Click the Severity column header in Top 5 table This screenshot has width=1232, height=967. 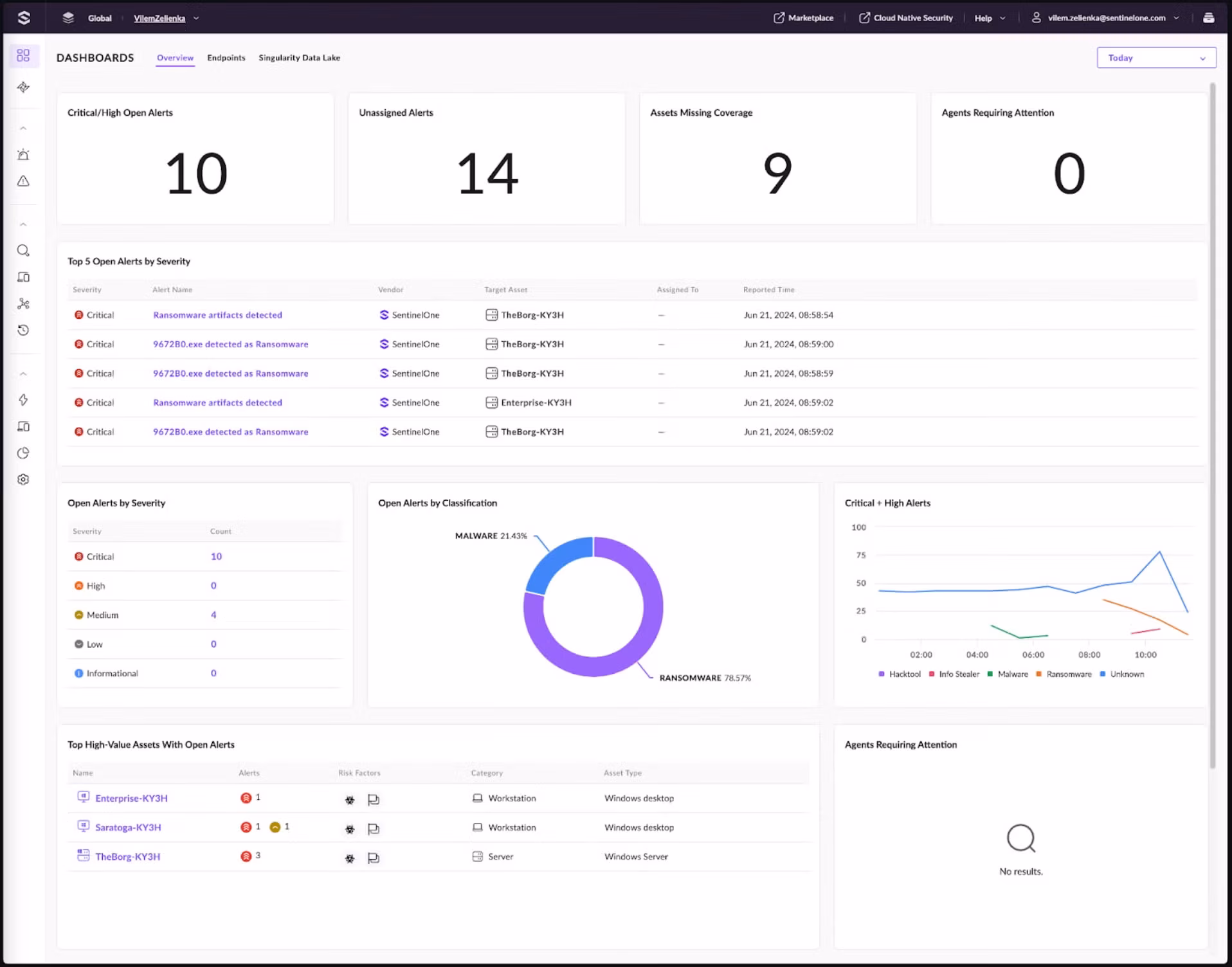[87, 290]
